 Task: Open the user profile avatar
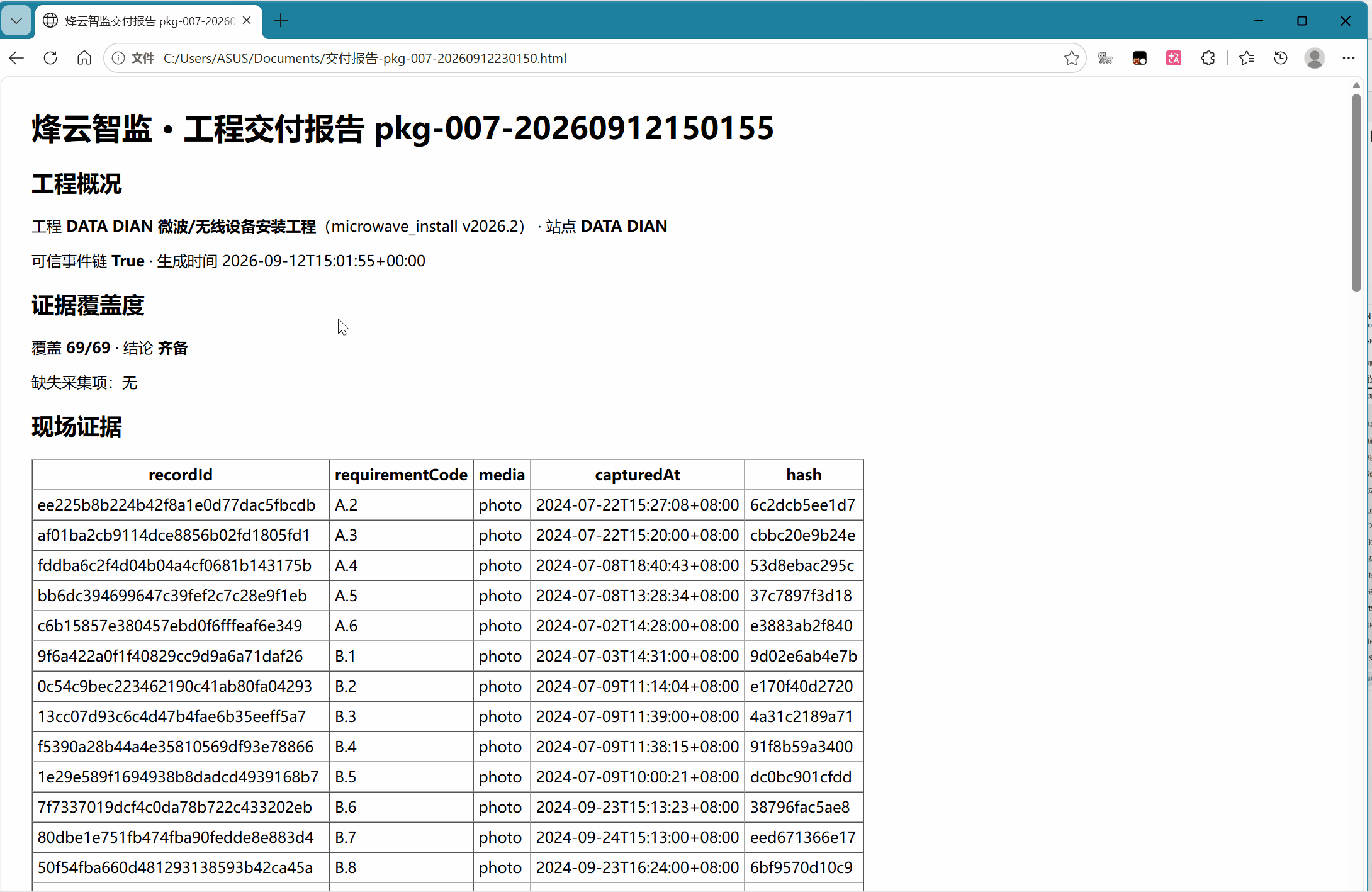point(1315,58)
